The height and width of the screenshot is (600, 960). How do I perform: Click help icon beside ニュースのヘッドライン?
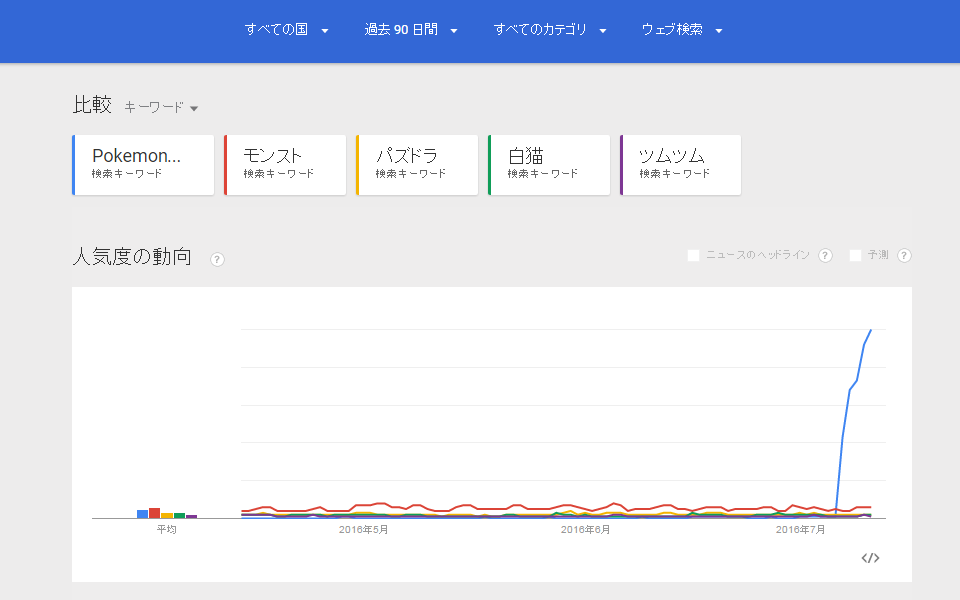tap(825, 256)
